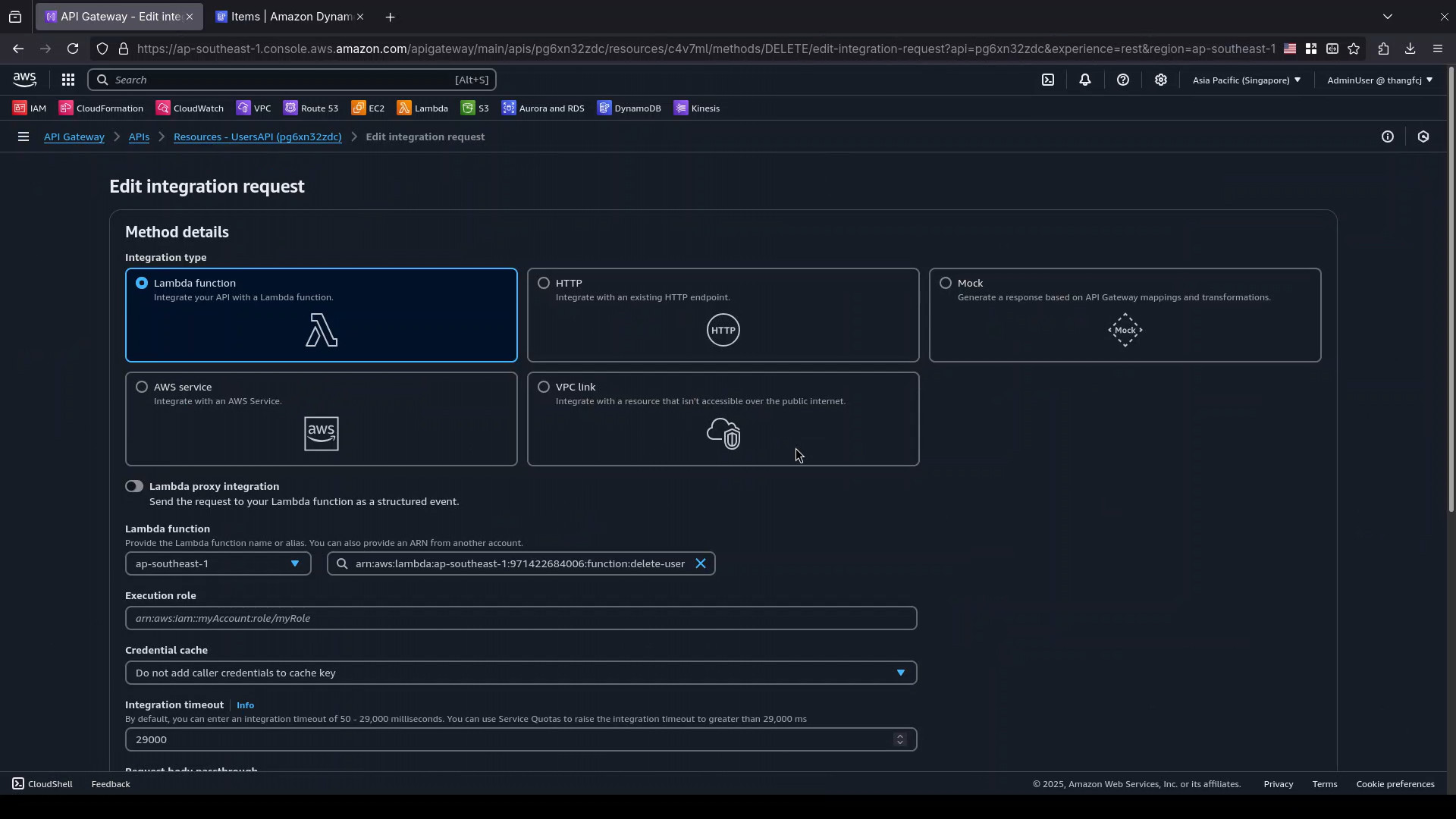The image size is (1456, 819).
Task: Bookmark this page with the star
Action: (1354, 49)
